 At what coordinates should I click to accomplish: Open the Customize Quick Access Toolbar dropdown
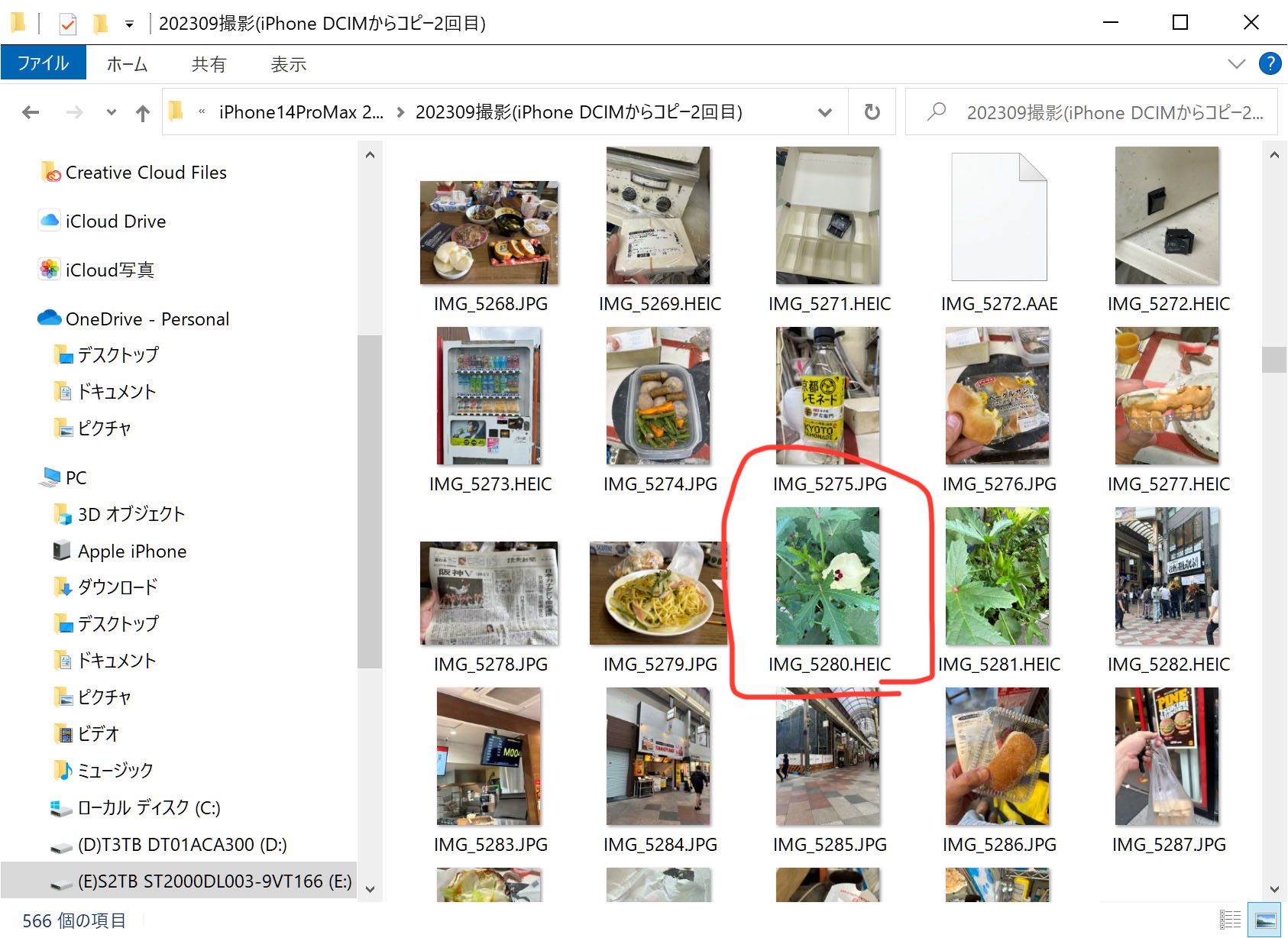tap(130, 24)
